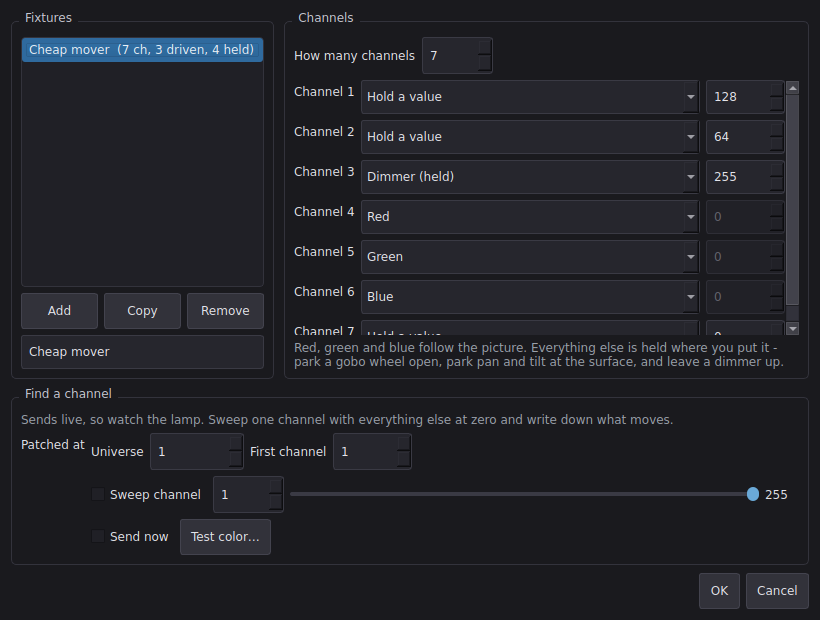Click the Remove fixture button
Screen dimensions: 820x620
tap(225, 311)
